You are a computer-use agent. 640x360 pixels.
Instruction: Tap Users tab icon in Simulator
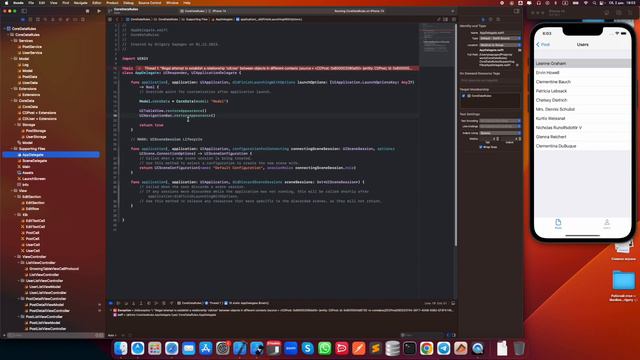(x=607, y=223)
